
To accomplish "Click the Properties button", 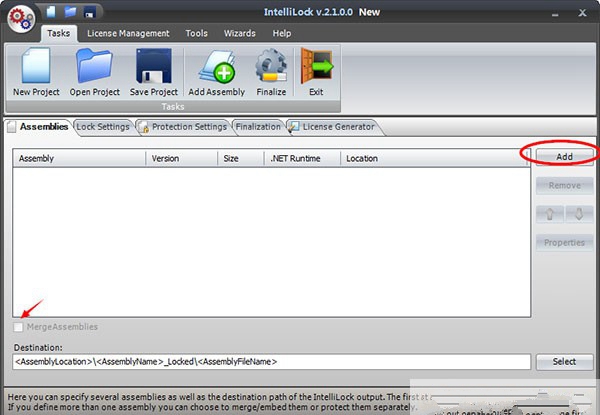I will pos(564,243).
